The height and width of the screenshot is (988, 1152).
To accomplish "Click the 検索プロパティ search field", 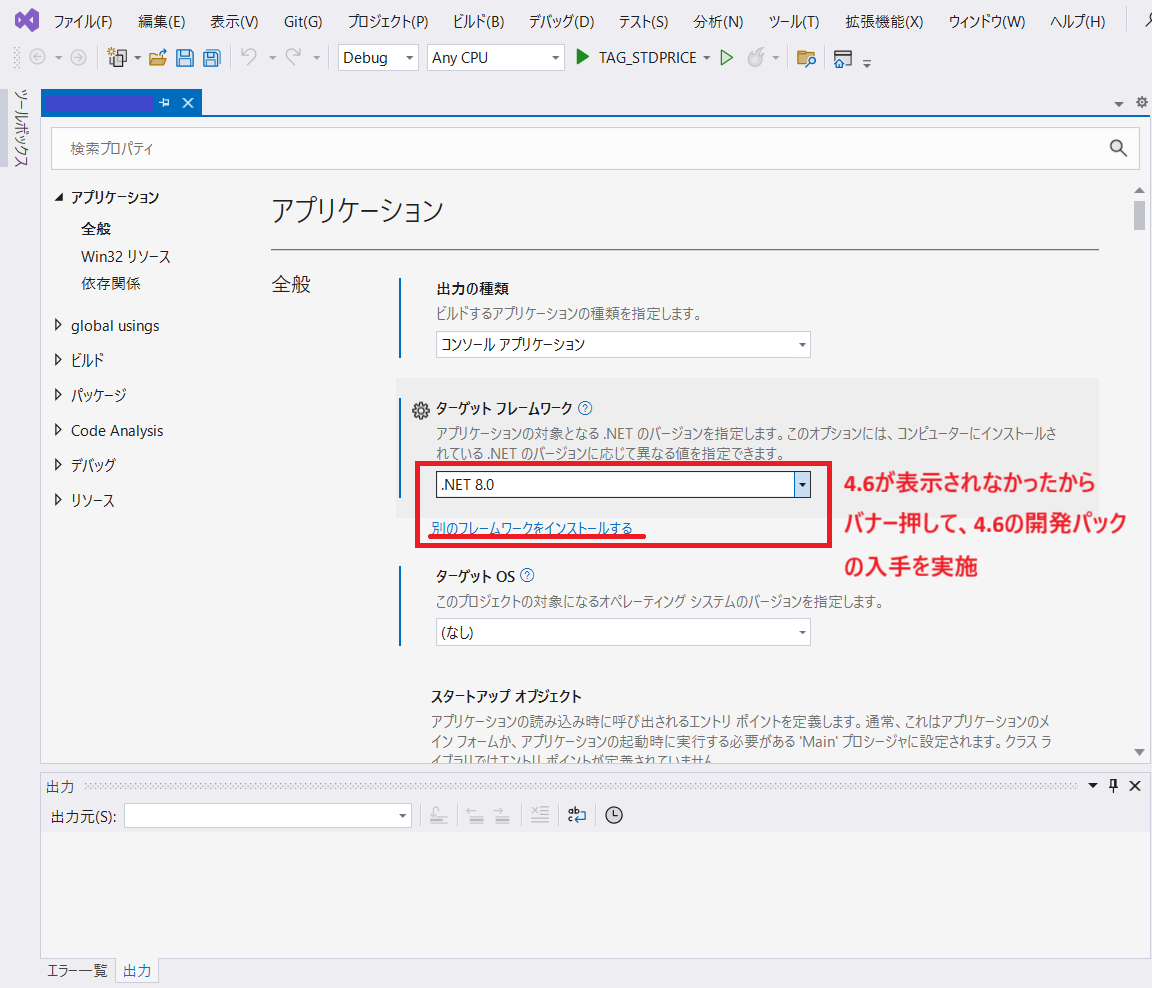I will 580,148.
